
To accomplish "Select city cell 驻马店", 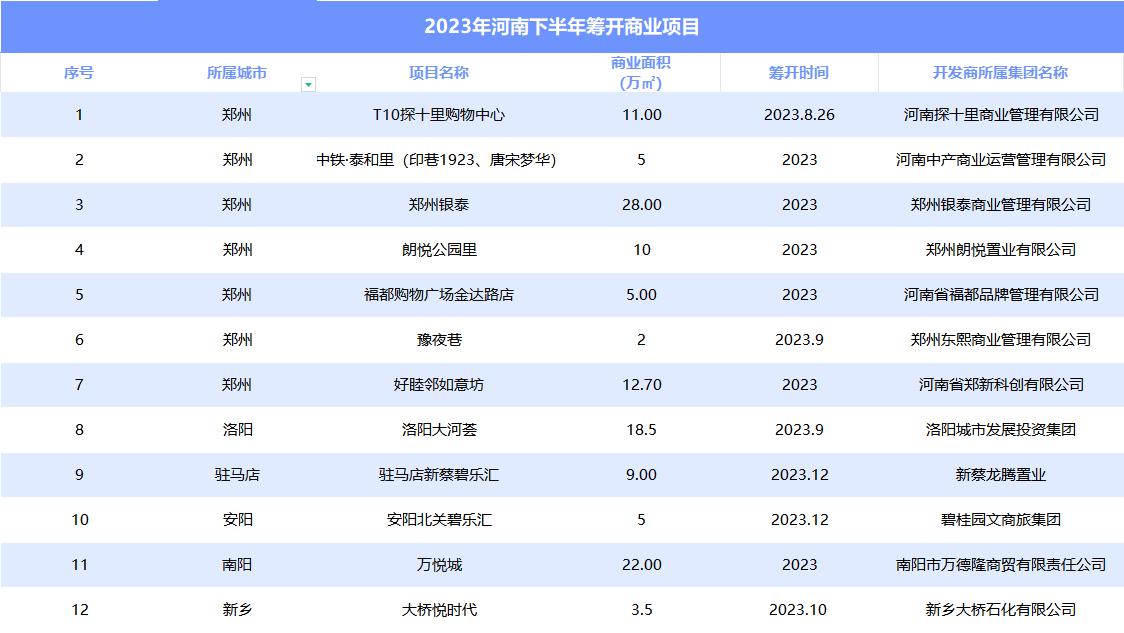I will (237, 475).
